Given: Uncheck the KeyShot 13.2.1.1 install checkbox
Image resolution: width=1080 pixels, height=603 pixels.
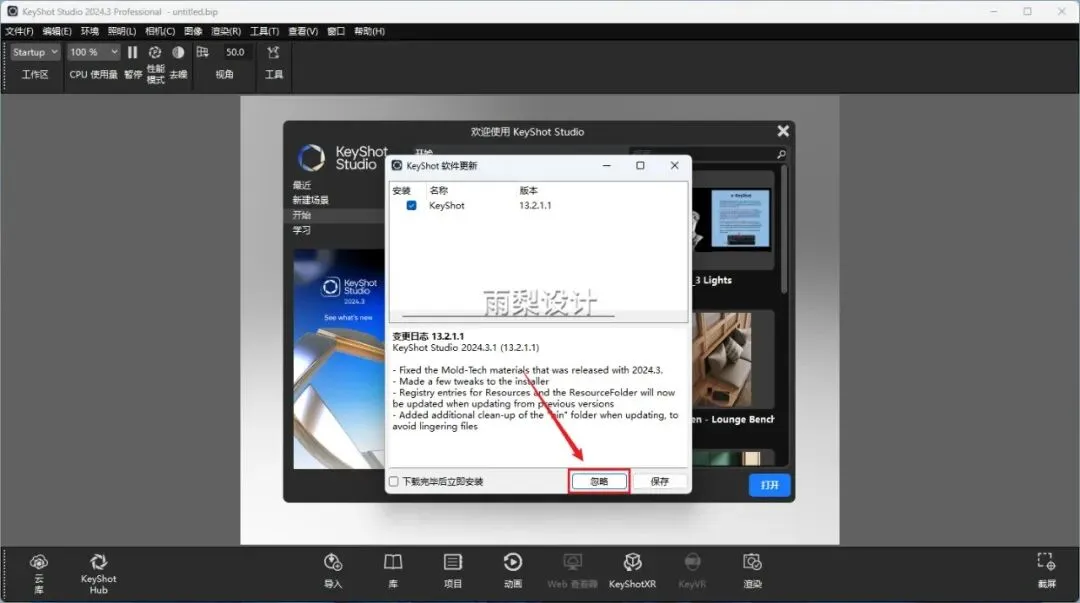Looking at the screenshot, I should (x=411, y=205).
